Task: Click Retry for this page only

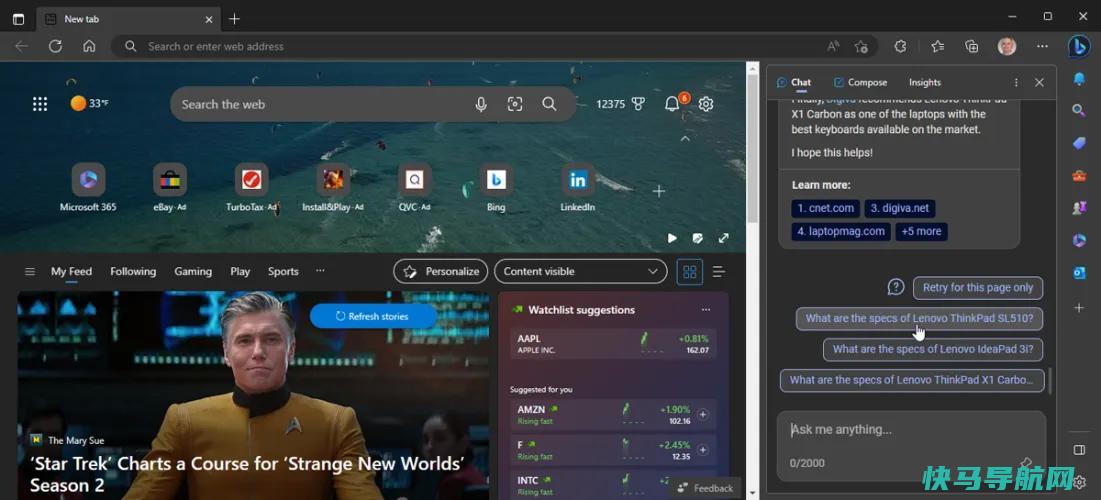Action: click(977, 287)
